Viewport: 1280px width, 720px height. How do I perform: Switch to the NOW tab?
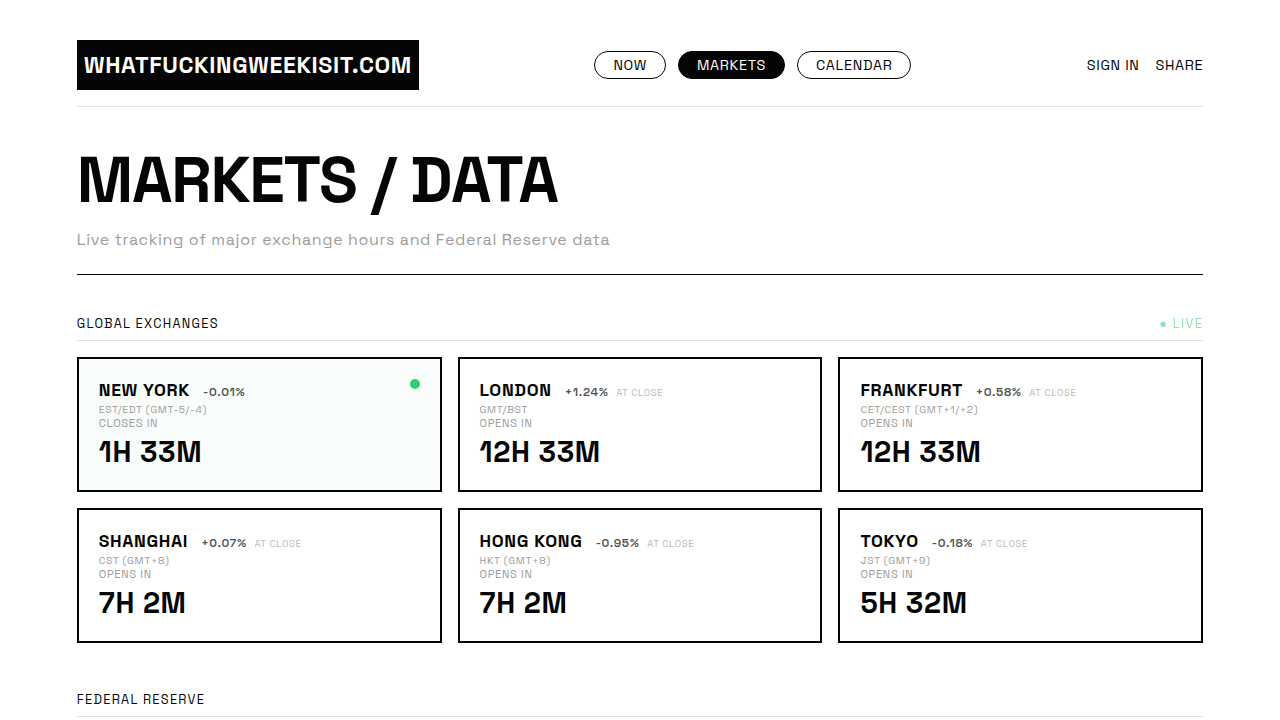click(630, 65)
